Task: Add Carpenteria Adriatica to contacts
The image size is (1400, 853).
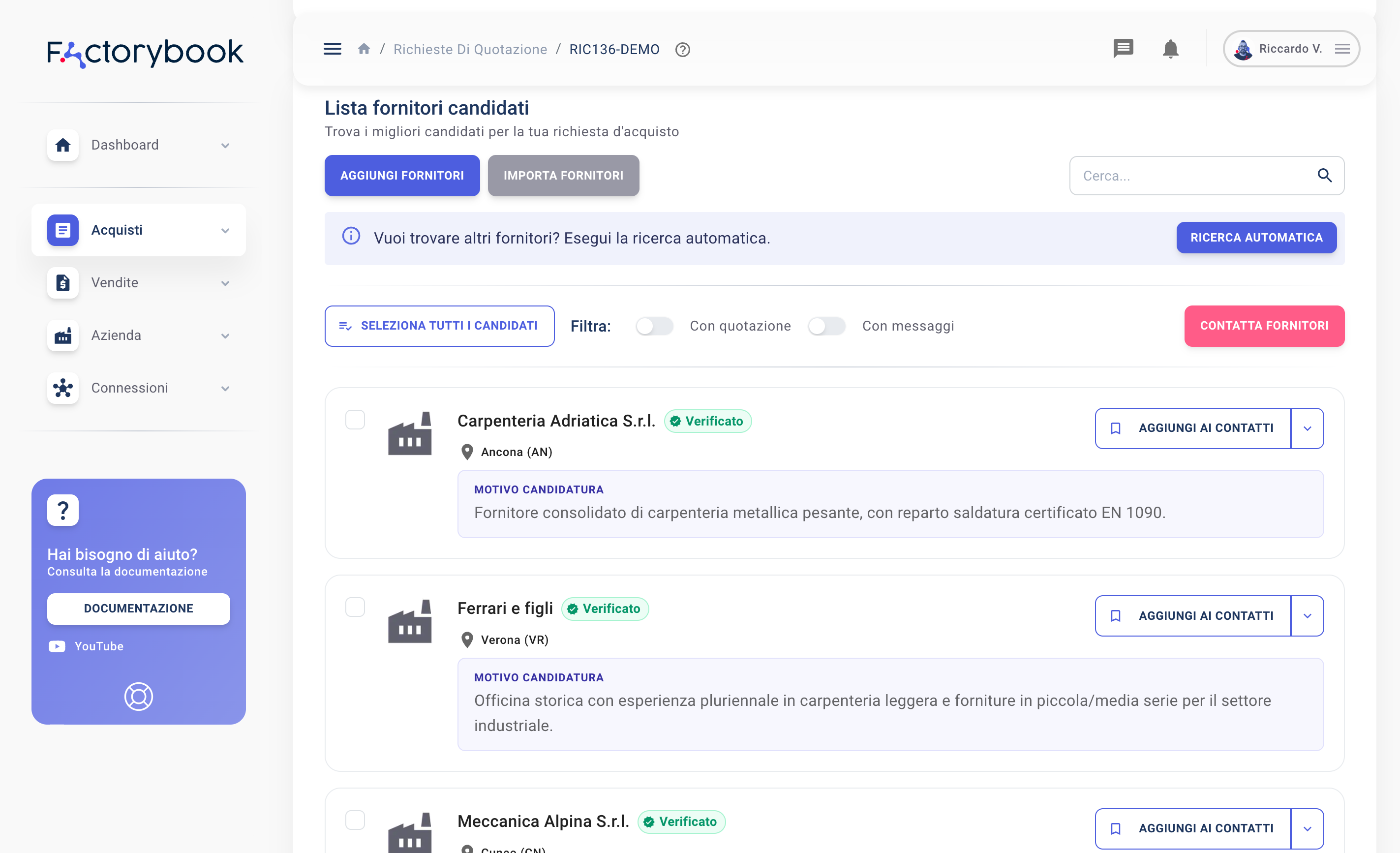Action: tap(1193, 428)
